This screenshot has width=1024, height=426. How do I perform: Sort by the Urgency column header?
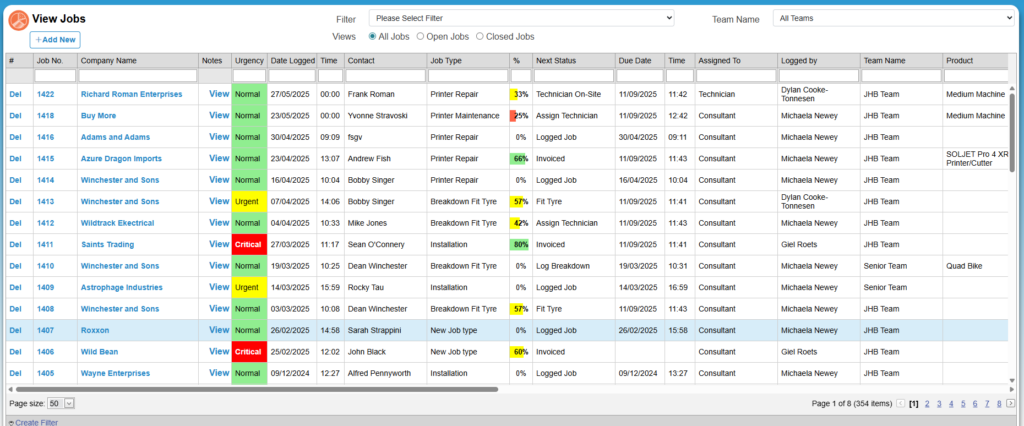pyautogui.click(x=249, y=61)
